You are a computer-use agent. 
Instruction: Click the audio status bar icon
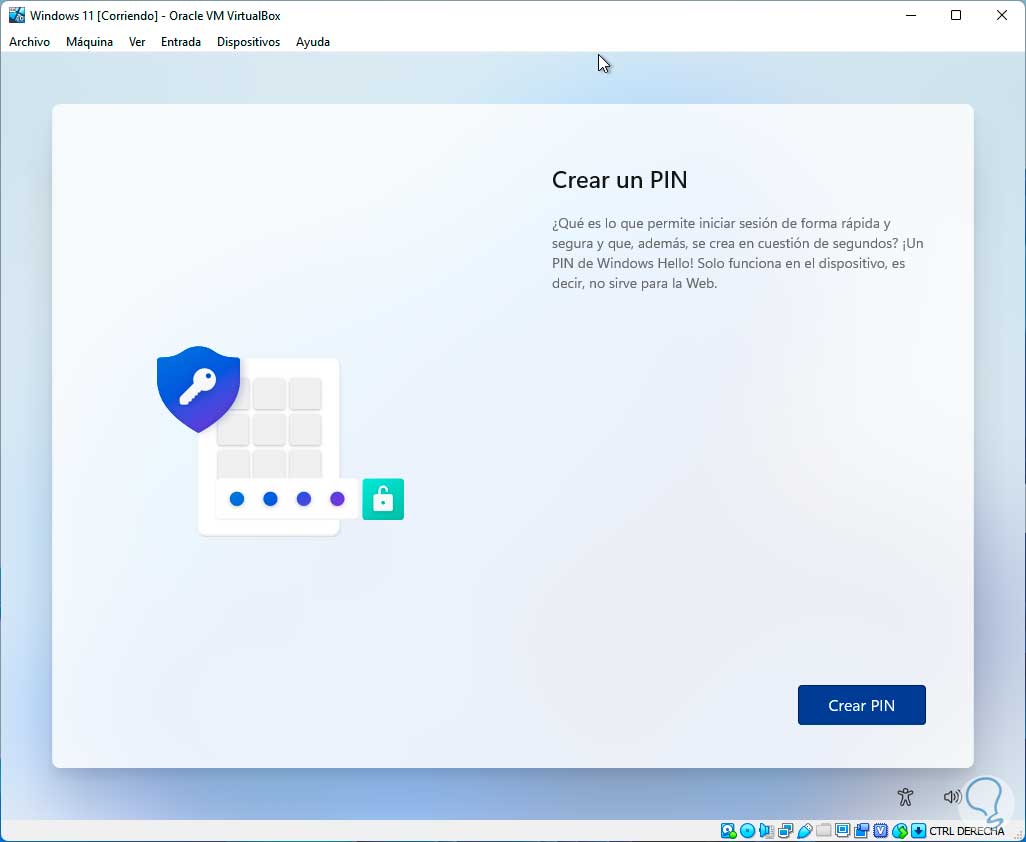(x=766, y=831)
